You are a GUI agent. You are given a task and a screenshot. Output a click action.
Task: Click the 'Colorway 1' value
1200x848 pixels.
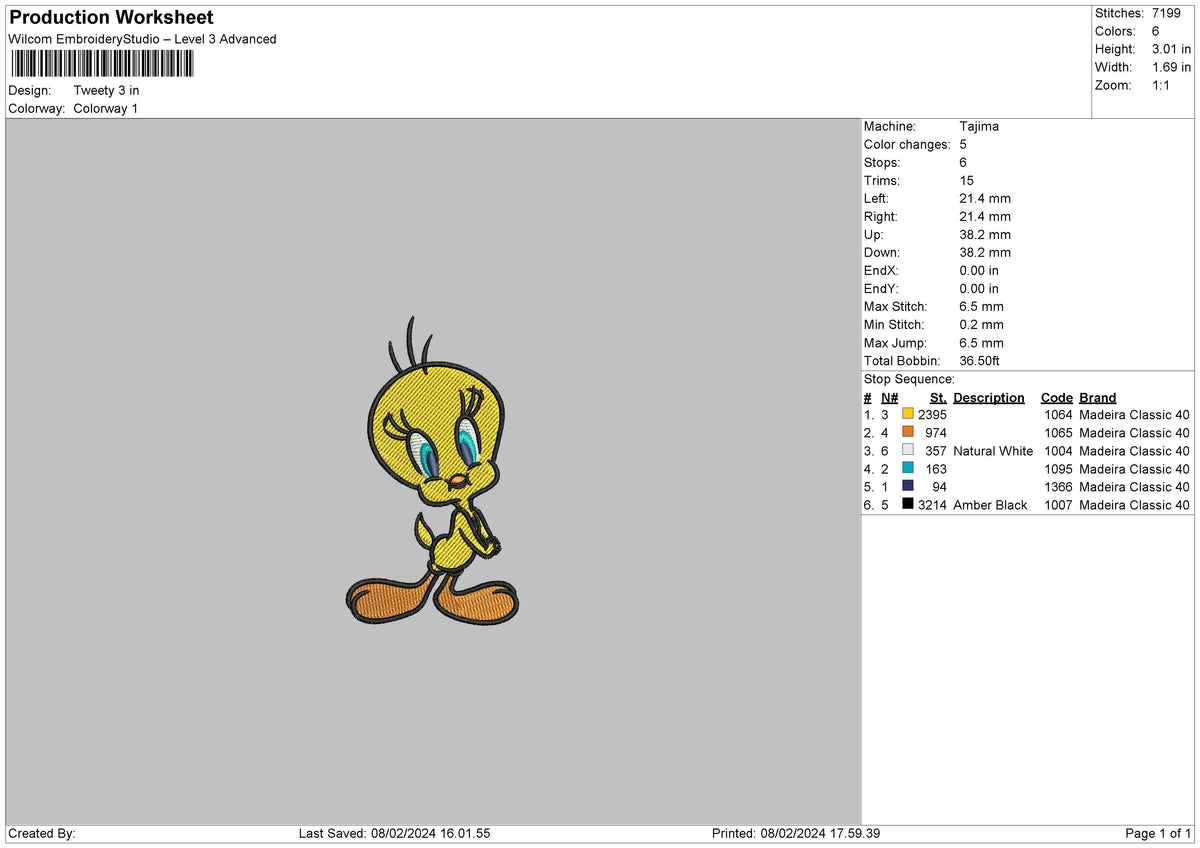click(x=105, y=108)
